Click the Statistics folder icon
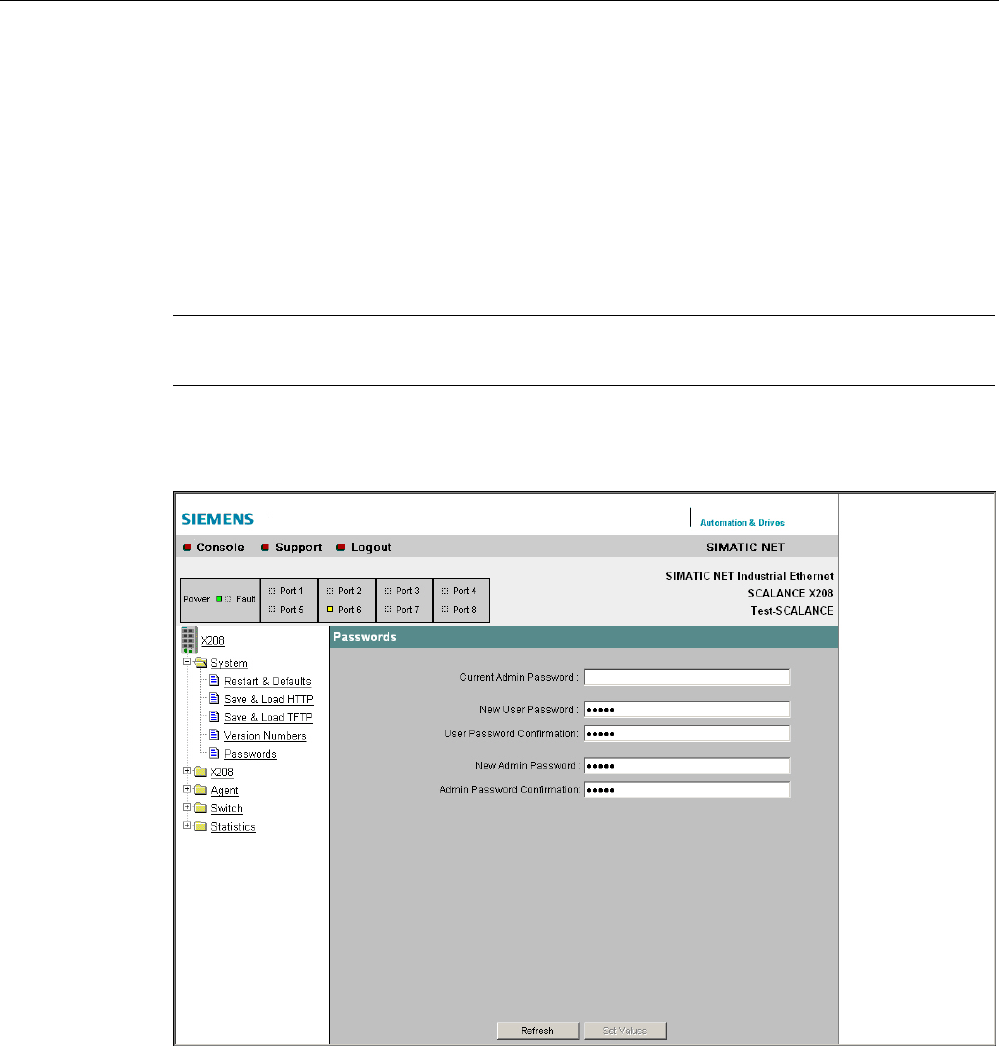 [201, 826]
